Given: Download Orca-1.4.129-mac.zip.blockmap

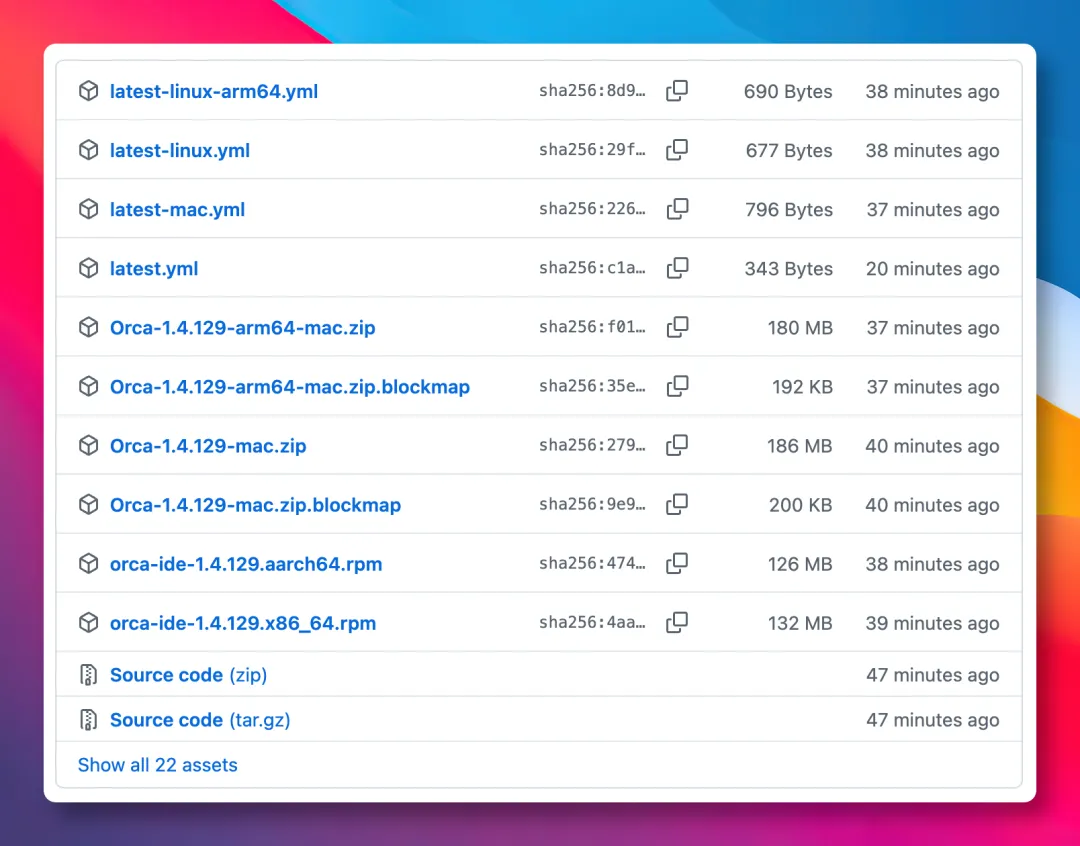Looking at the screenshot, I should (255, 505).
